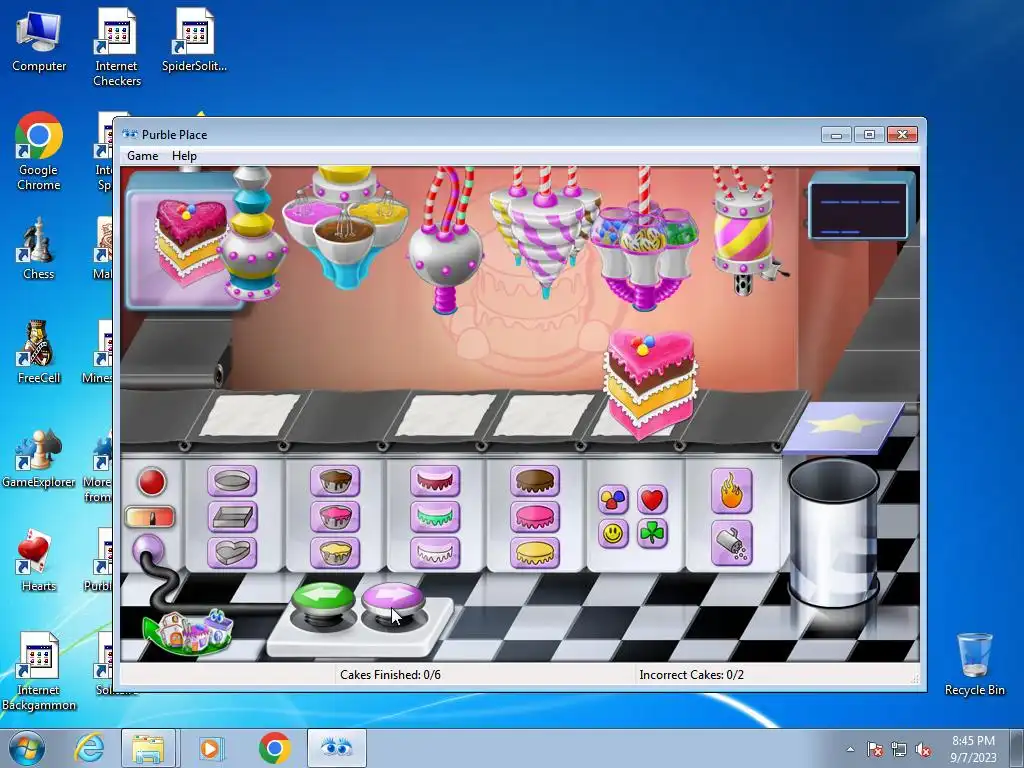
Task: Add green clover decoration
Action: tap(652, 534)
